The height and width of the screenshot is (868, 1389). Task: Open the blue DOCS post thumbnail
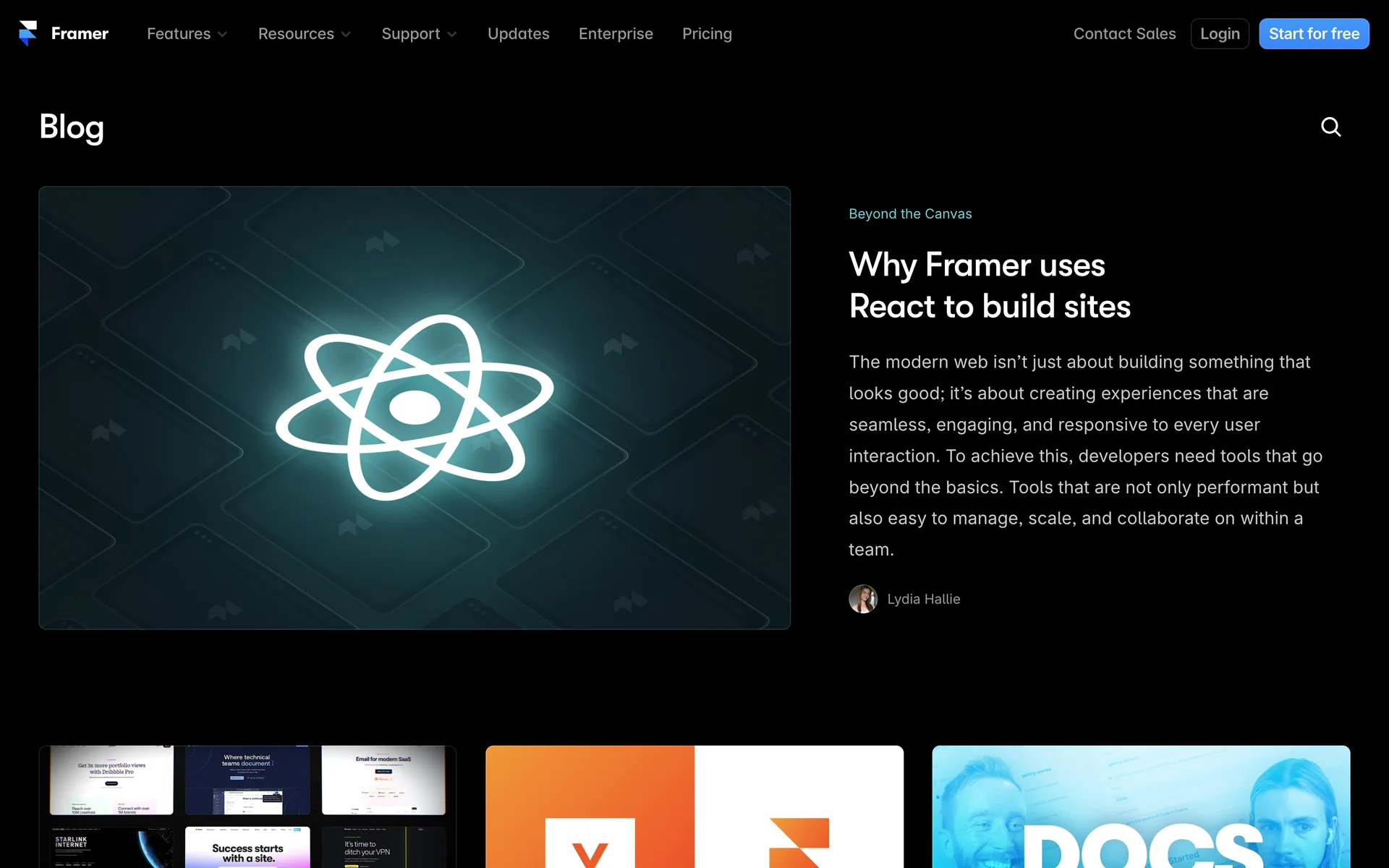(x=1141, y=807)
